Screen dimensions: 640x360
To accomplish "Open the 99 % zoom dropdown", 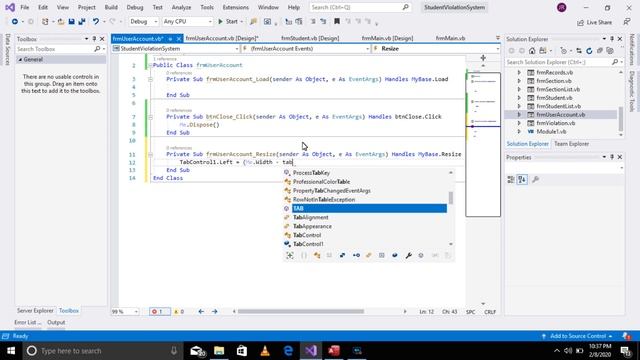I will [125, 311].
